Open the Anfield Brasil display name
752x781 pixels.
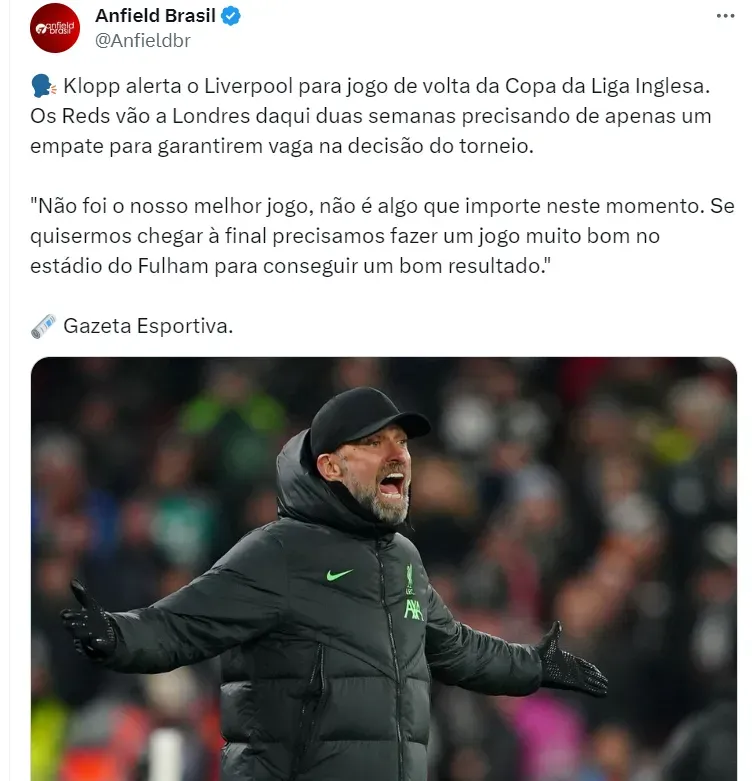tap(155, 16)
